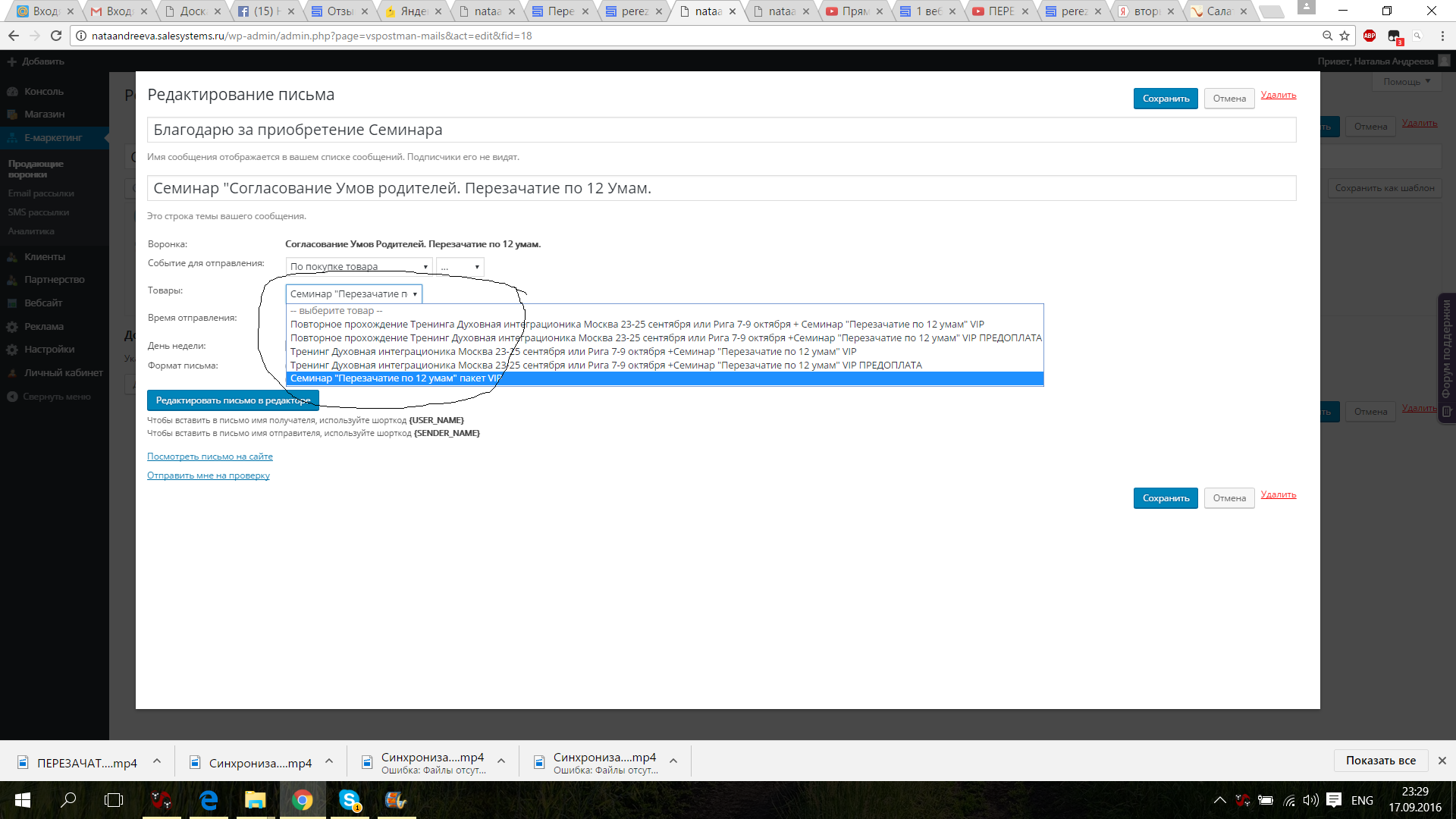
Task: Expand options for ПЕРЕЗАЧАТ mp4 download
Action: coord(157,761)
